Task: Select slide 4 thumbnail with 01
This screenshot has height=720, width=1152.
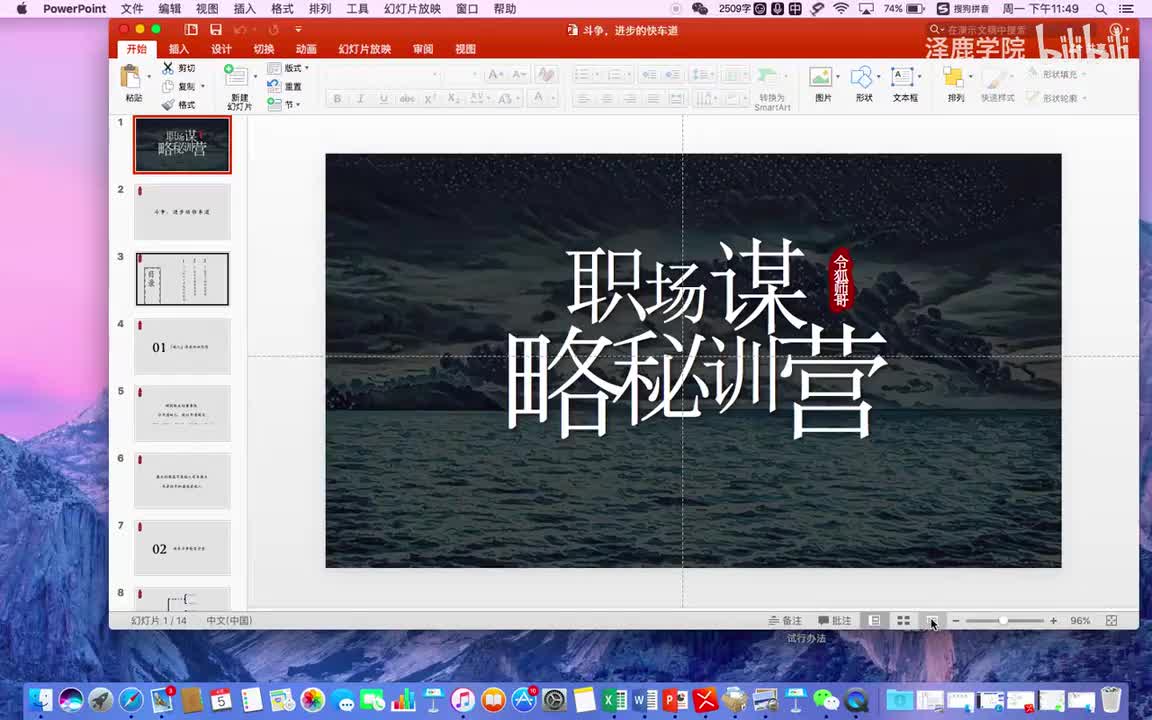Action: pyautogui.click(x=182, y=346)
